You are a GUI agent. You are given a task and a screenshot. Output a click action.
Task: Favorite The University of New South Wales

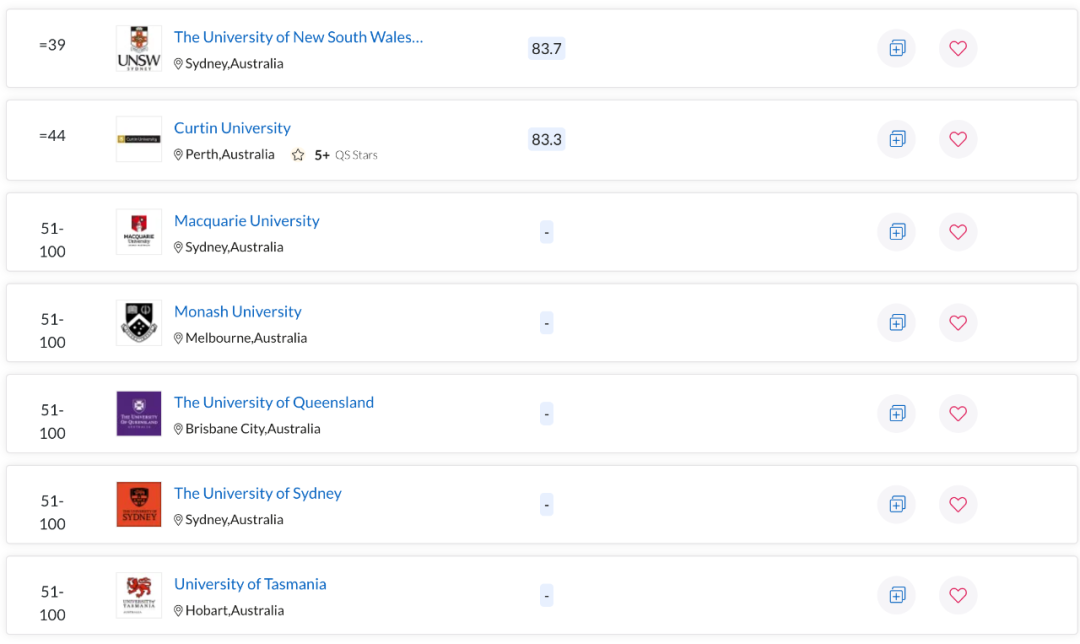pyautogui.click(x=957, y=48)
